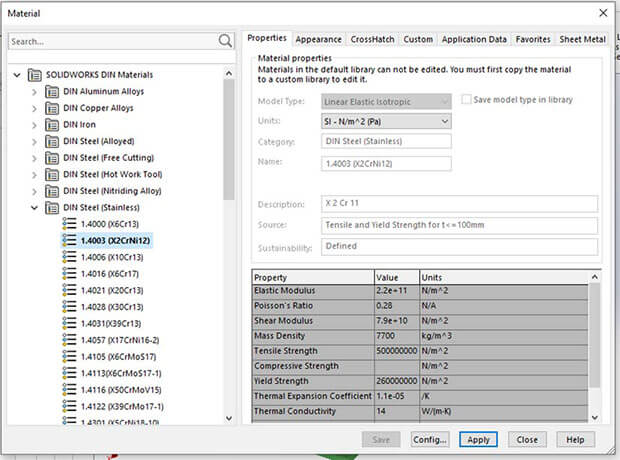620x460 pixels.
Task: Click the Config... button
Action: pyautogui.click(x=430, y=439)
